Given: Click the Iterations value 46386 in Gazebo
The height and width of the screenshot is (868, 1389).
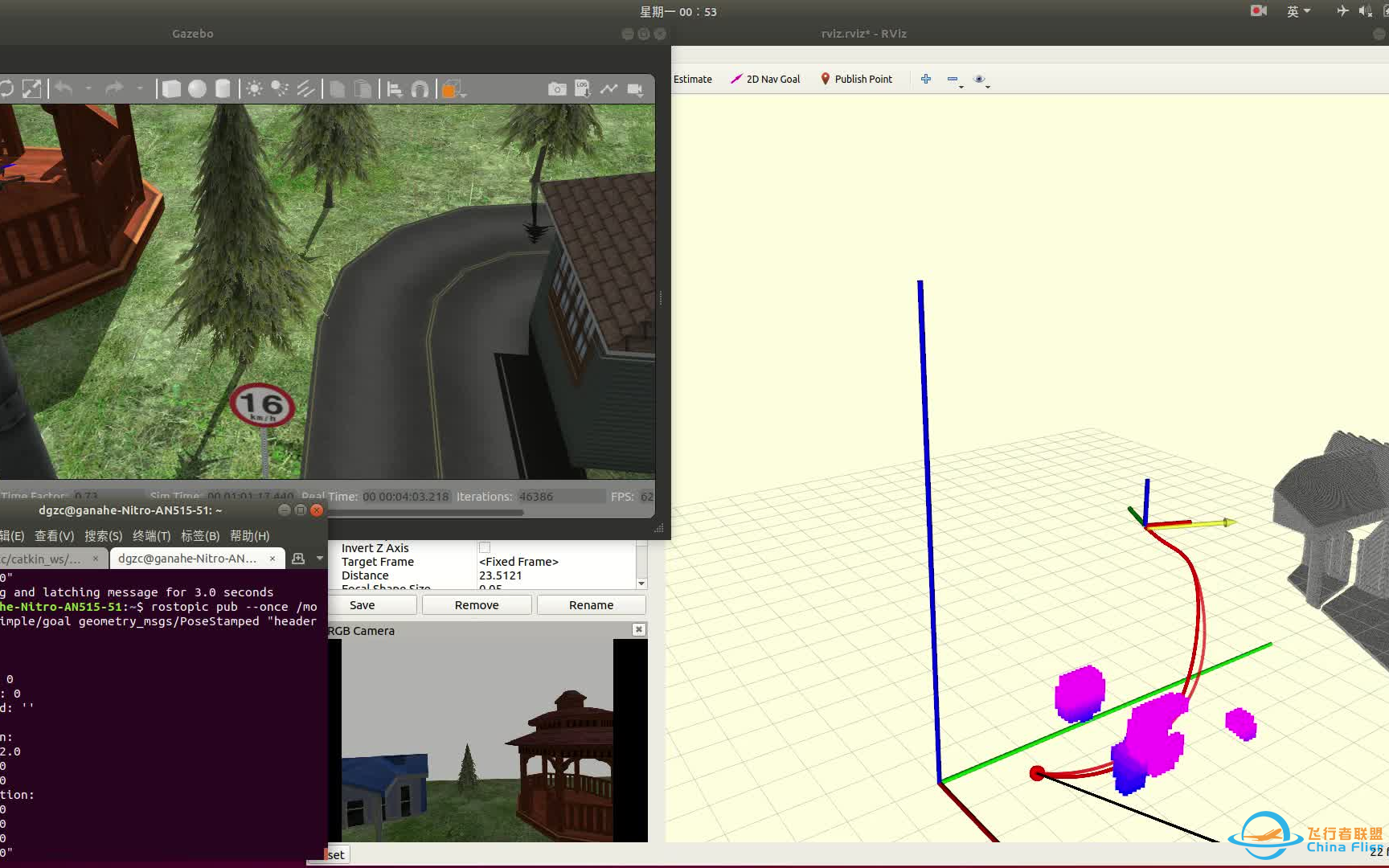Looking at the screenshot, I should click(x=536, y=497).
